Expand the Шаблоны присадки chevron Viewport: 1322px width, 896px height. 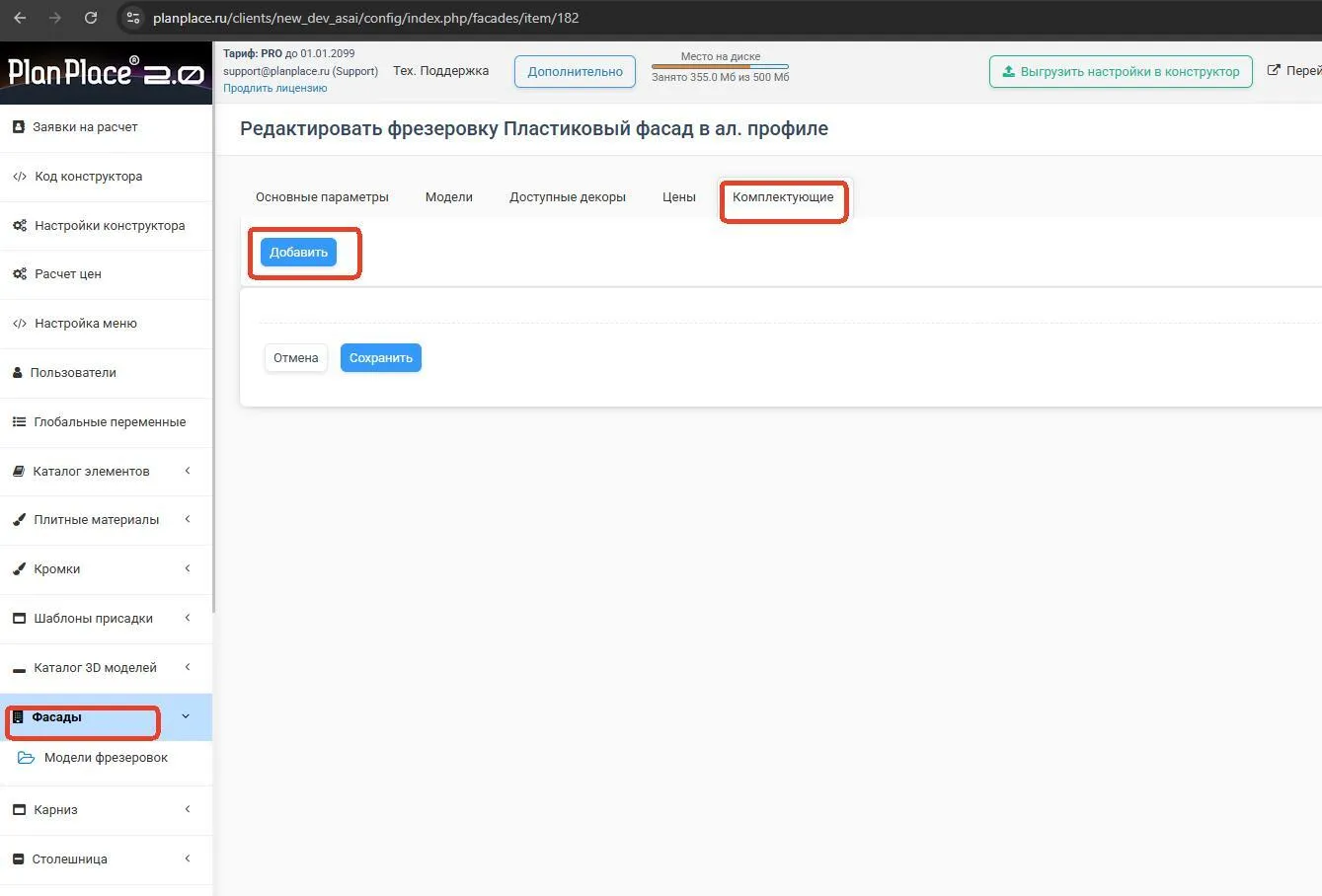188,618
